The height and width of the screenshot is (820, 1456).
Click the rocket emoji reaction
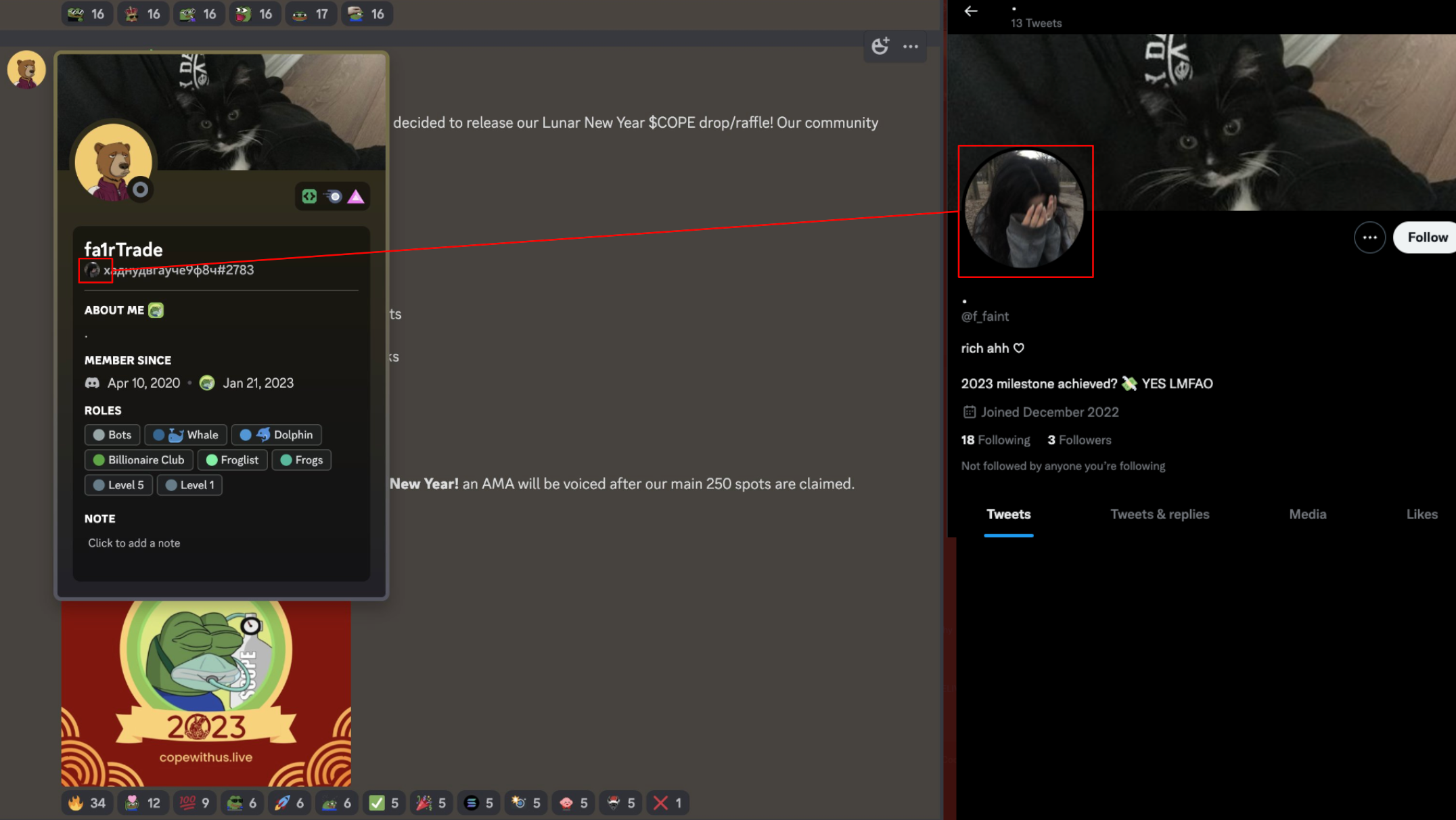(290, 802)
